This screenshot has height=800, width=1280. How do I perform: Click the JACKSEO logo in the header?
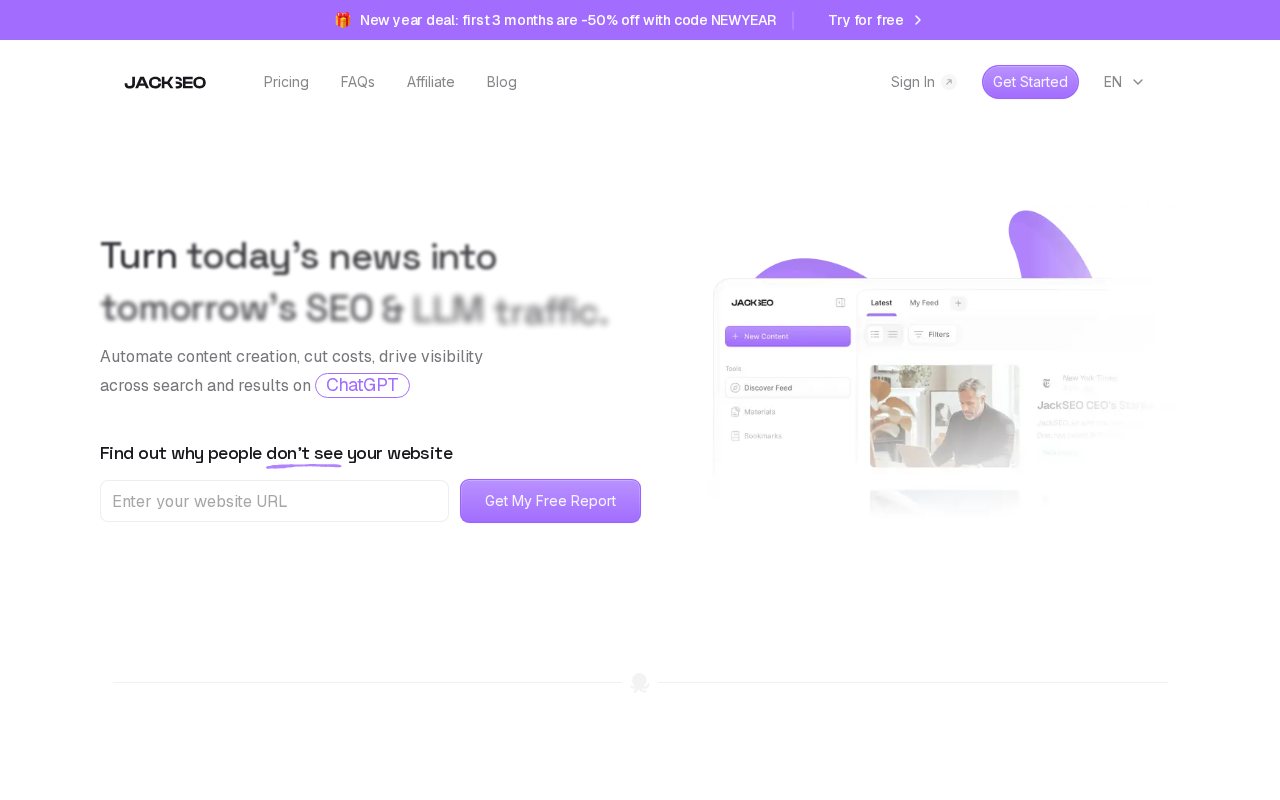(x=165, y=82)
